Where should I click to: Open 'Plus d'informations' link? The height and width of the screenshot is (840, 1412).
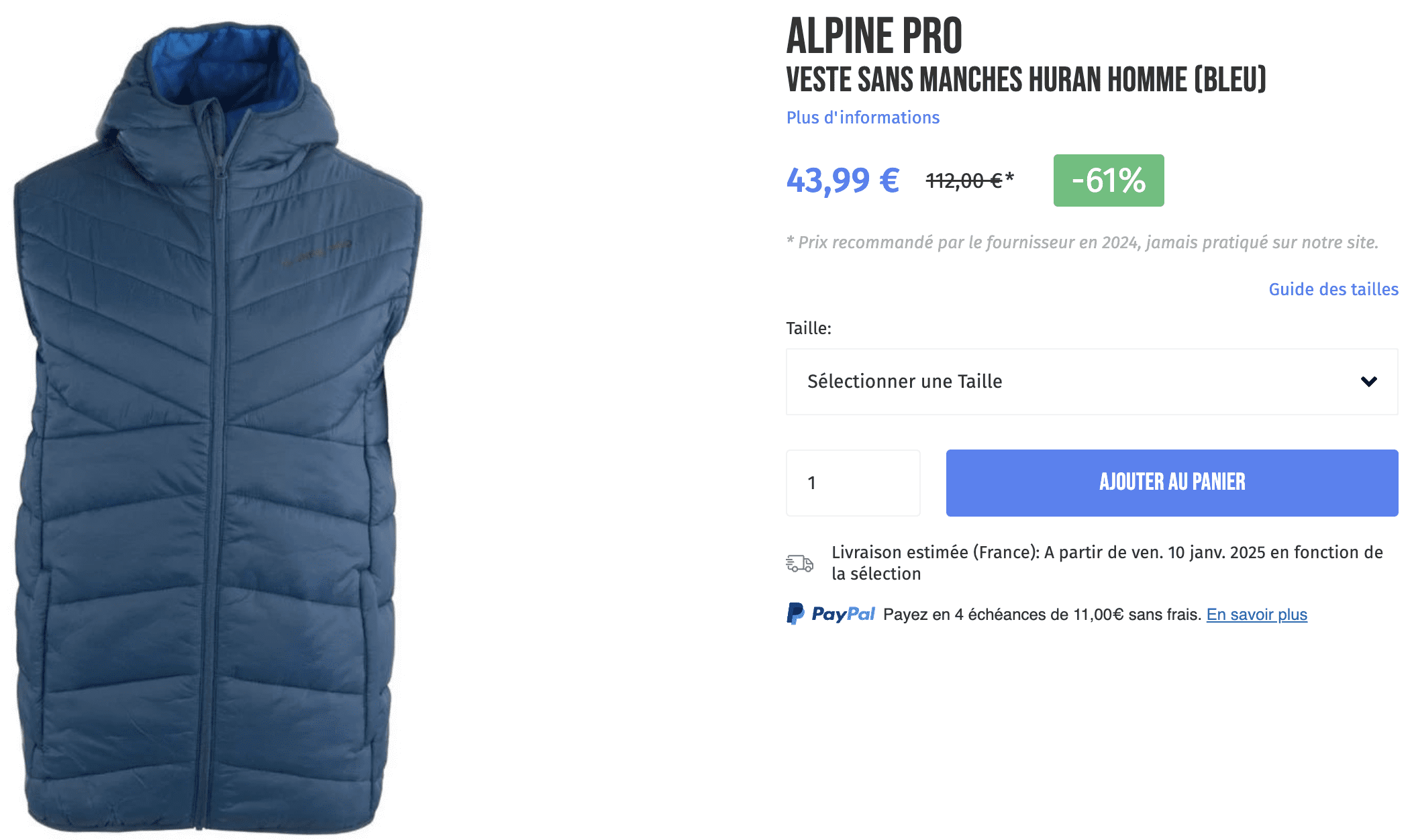[863, 117]
